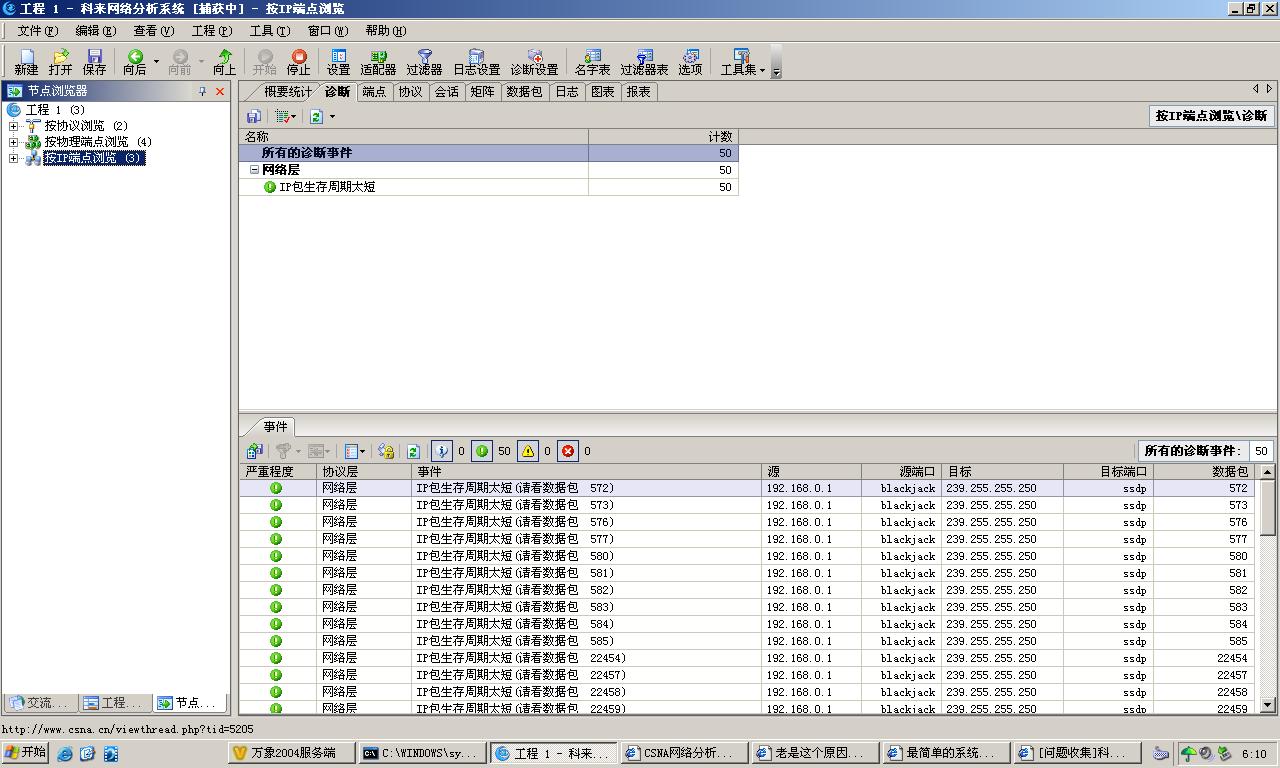The width and height of the screenshot is (1280, 768).
Task: Click the 开始 Start button on taskbar
Action: pyautogui.click(x=26, y=753)
